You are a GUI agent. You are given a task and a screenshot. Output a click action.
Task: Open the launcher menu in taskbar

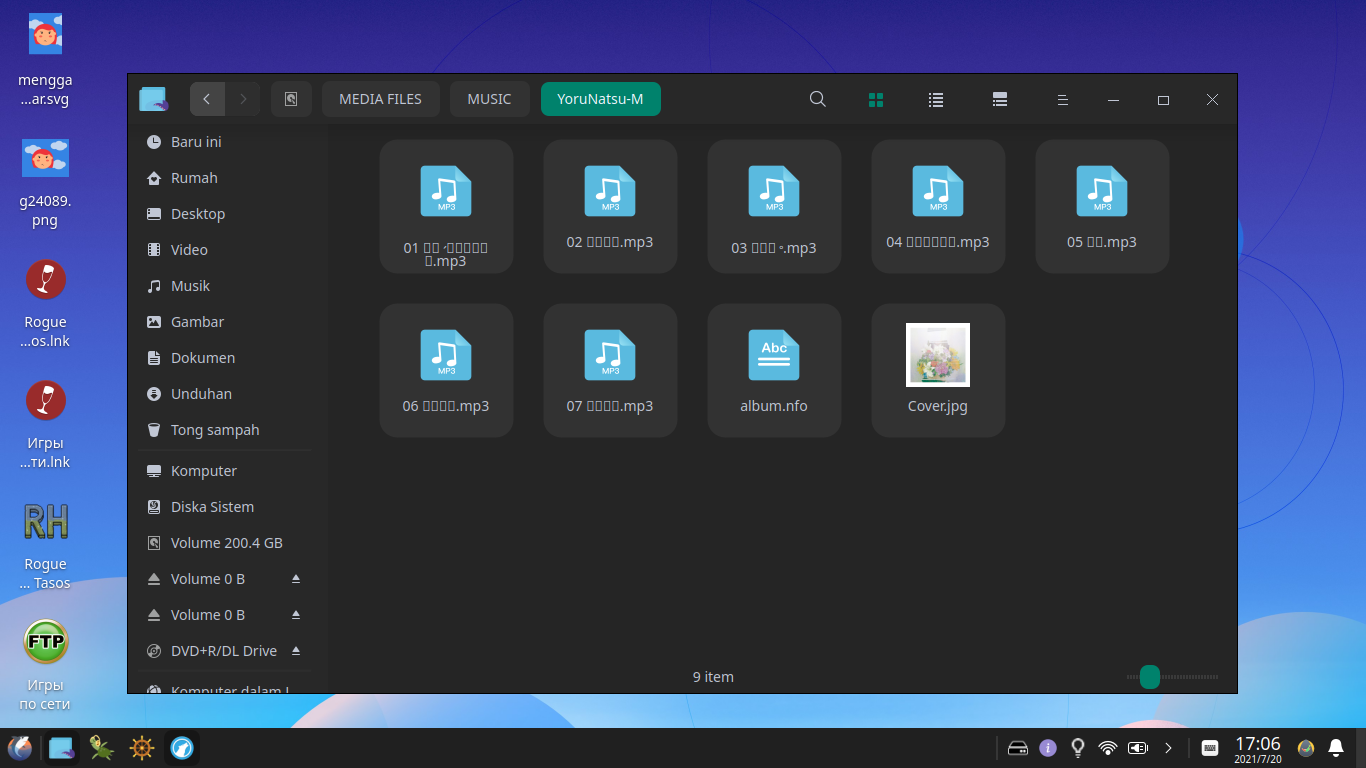coord(20,747)
